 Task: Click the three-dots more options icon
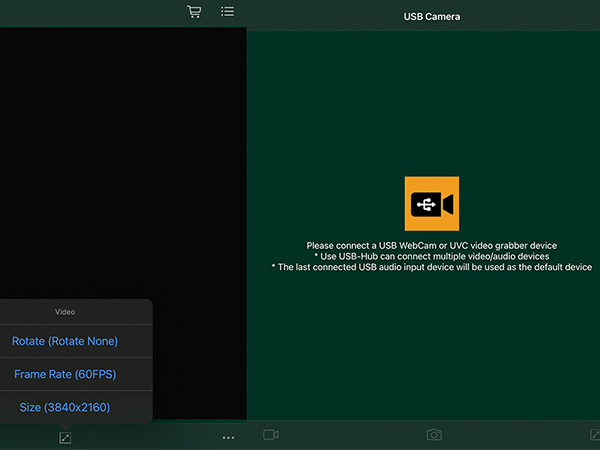(228, 437)
